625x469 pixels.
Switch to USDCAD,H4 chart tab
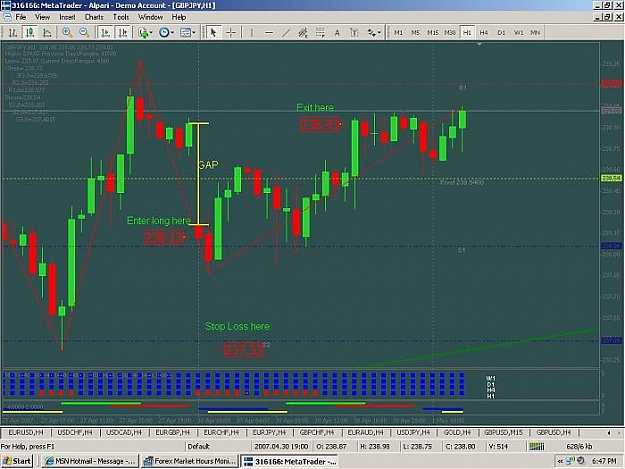[x=124, y=432]
